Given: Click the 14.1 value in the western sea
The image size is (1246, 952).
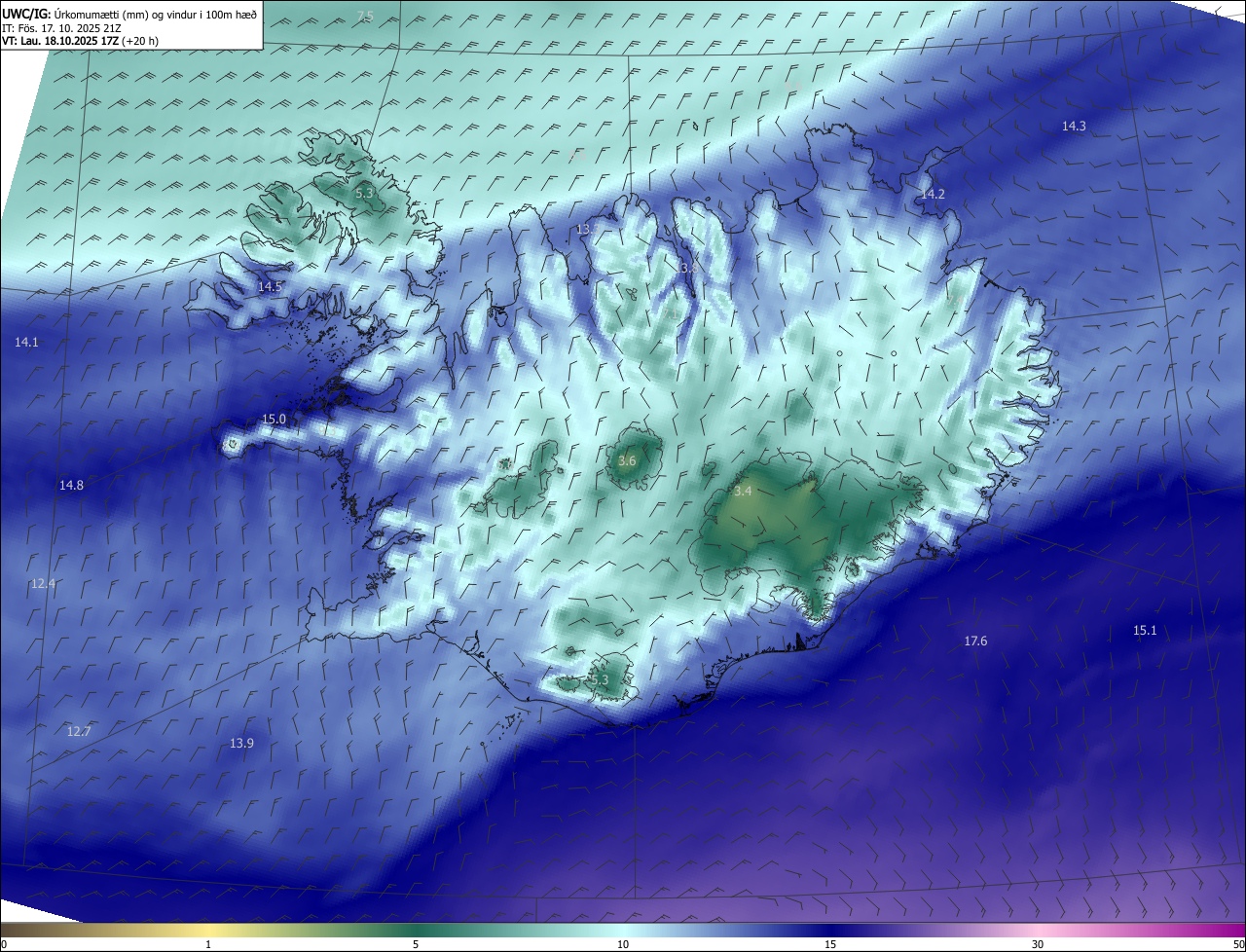Looking at the screenshot, I should coord(26,342).
